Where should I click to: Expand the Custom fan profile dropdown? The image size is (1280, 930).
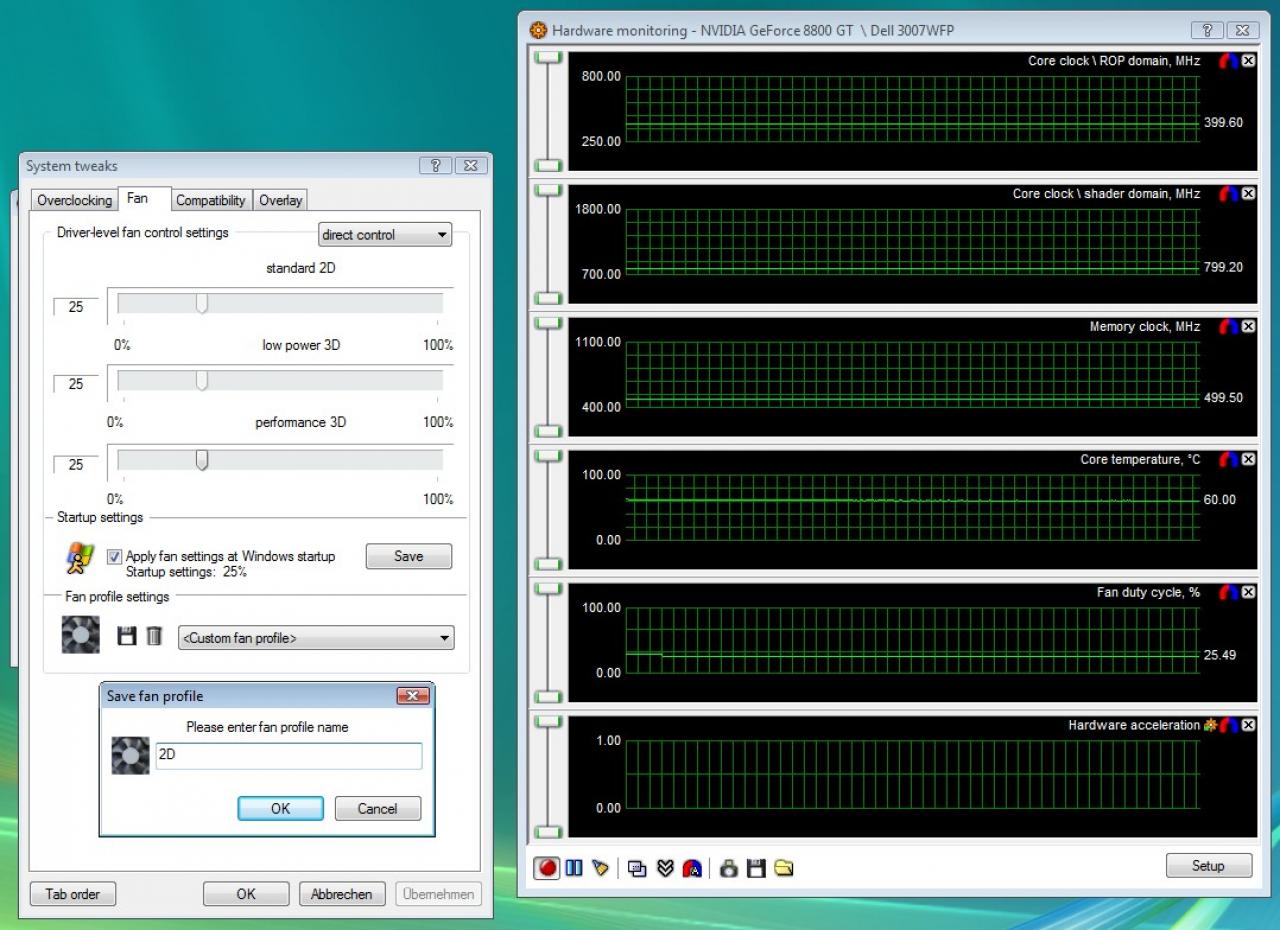coord(316,638)
